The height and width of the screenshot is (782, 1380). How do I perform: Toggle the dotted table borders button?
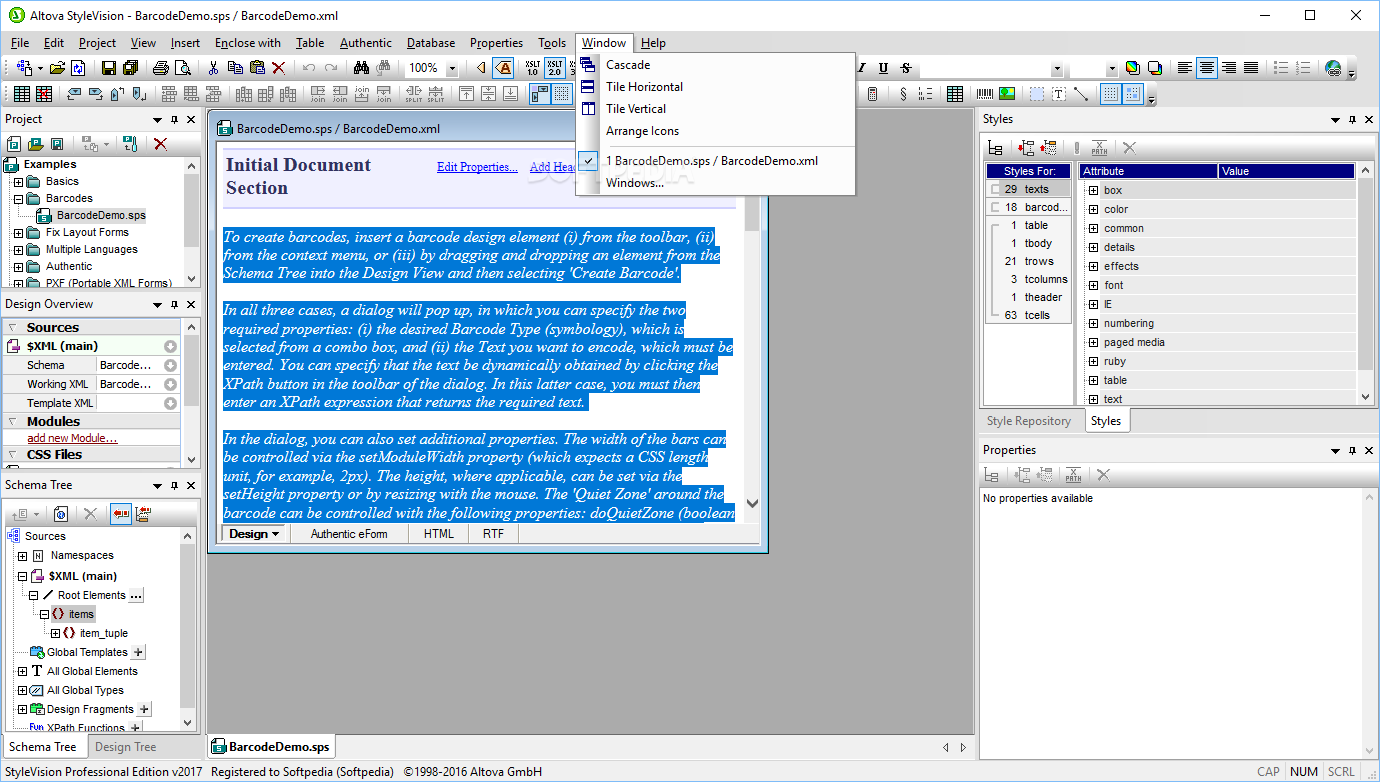tap(562, 94)
